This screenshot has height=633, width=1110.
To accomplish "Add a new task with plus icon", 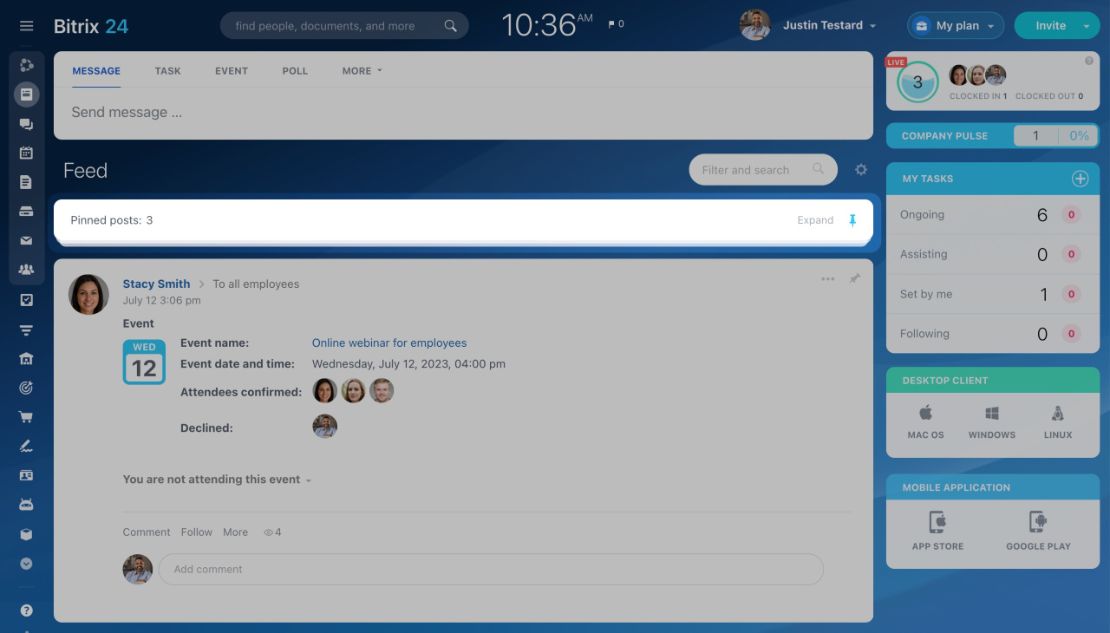I will [1080, 179].
